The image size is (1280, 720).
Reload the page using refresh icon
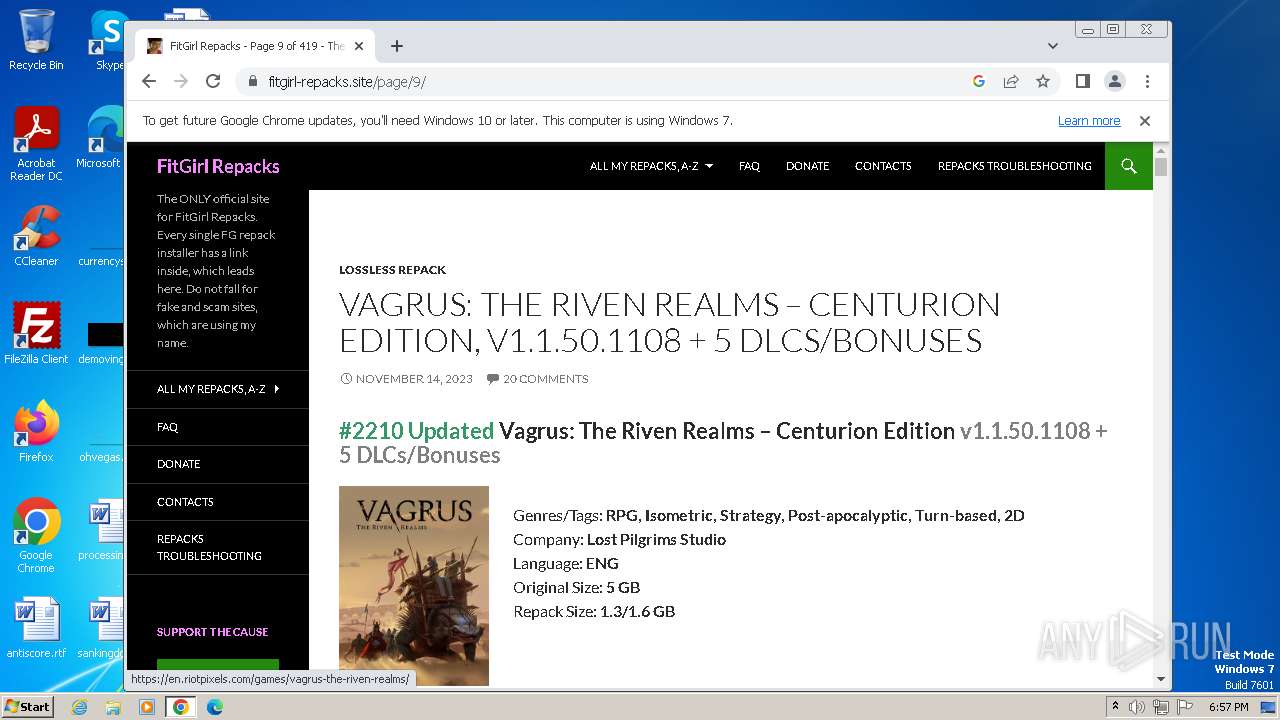coord(213,81)
